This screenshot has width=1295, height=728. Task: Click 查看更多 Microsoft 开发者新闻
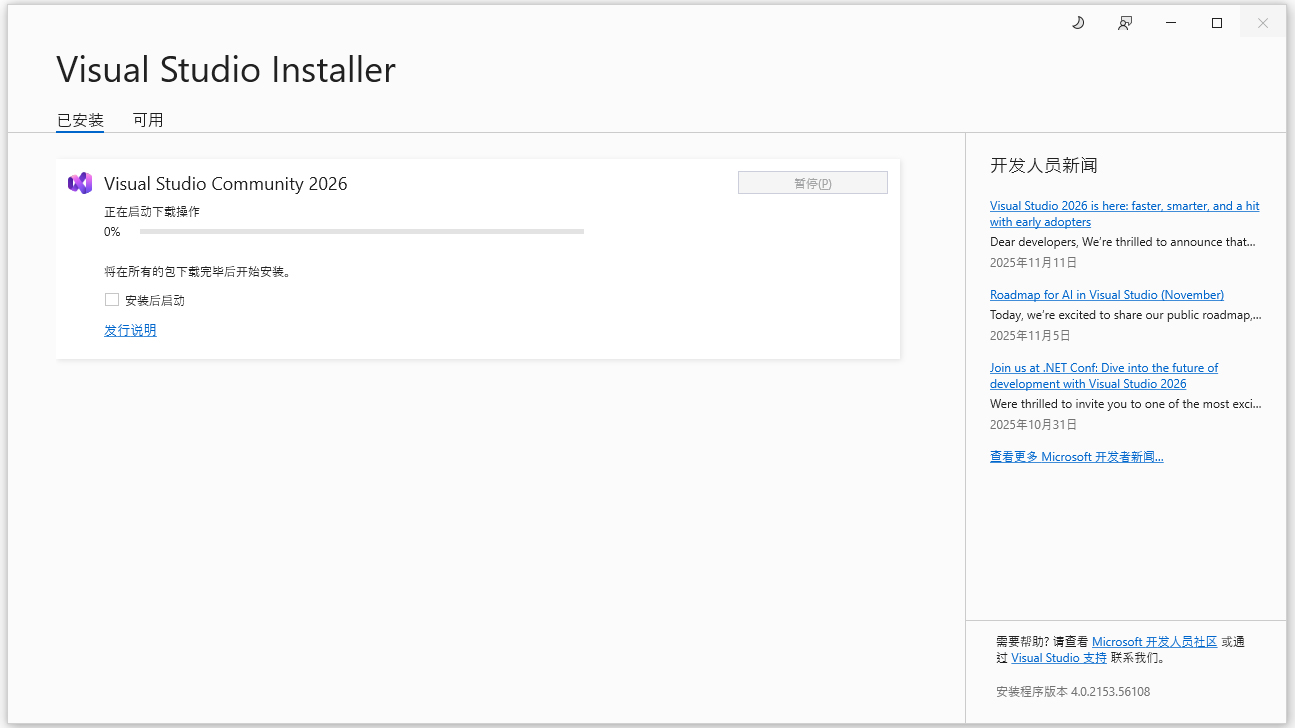tap(1076, 456)
